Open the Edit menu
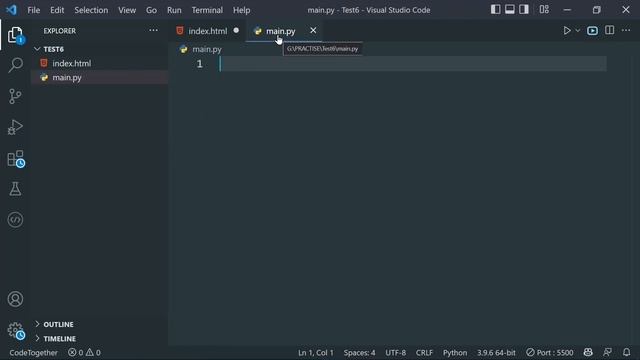640x360 pixels. pos(57,10)
